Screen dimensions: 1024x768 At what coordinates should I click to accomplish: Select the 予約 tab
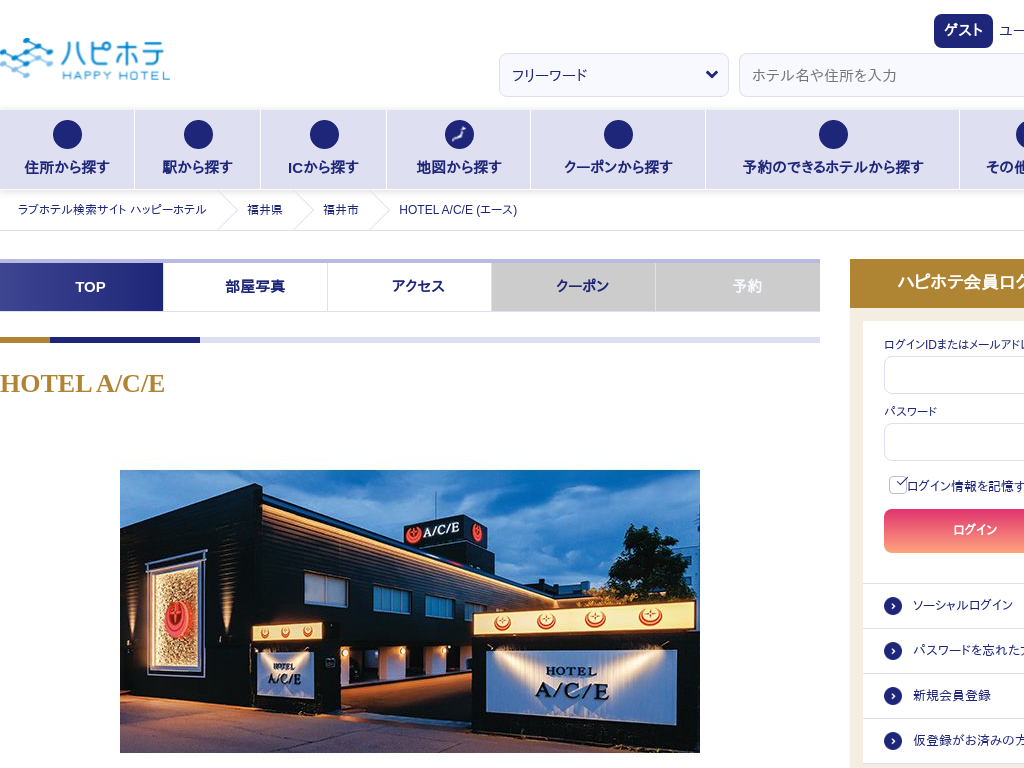[738, 287]
